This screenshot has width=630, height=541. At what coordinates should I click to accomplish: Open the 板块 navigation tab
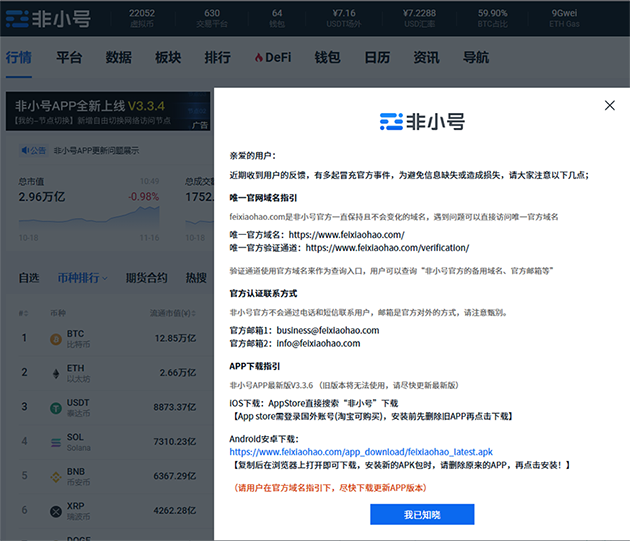point(168,57)
